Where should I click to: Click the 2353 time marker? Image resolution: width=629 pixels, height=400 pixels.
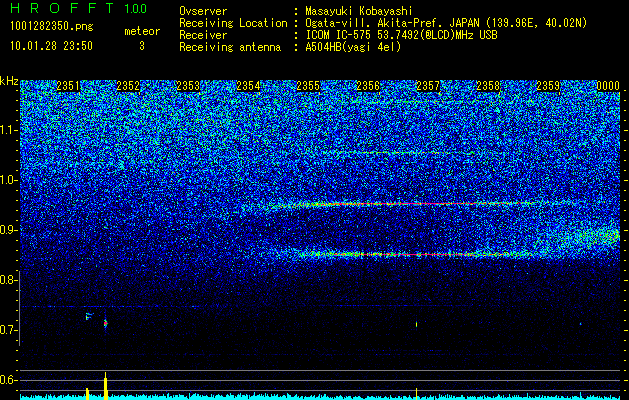point(188,86)
